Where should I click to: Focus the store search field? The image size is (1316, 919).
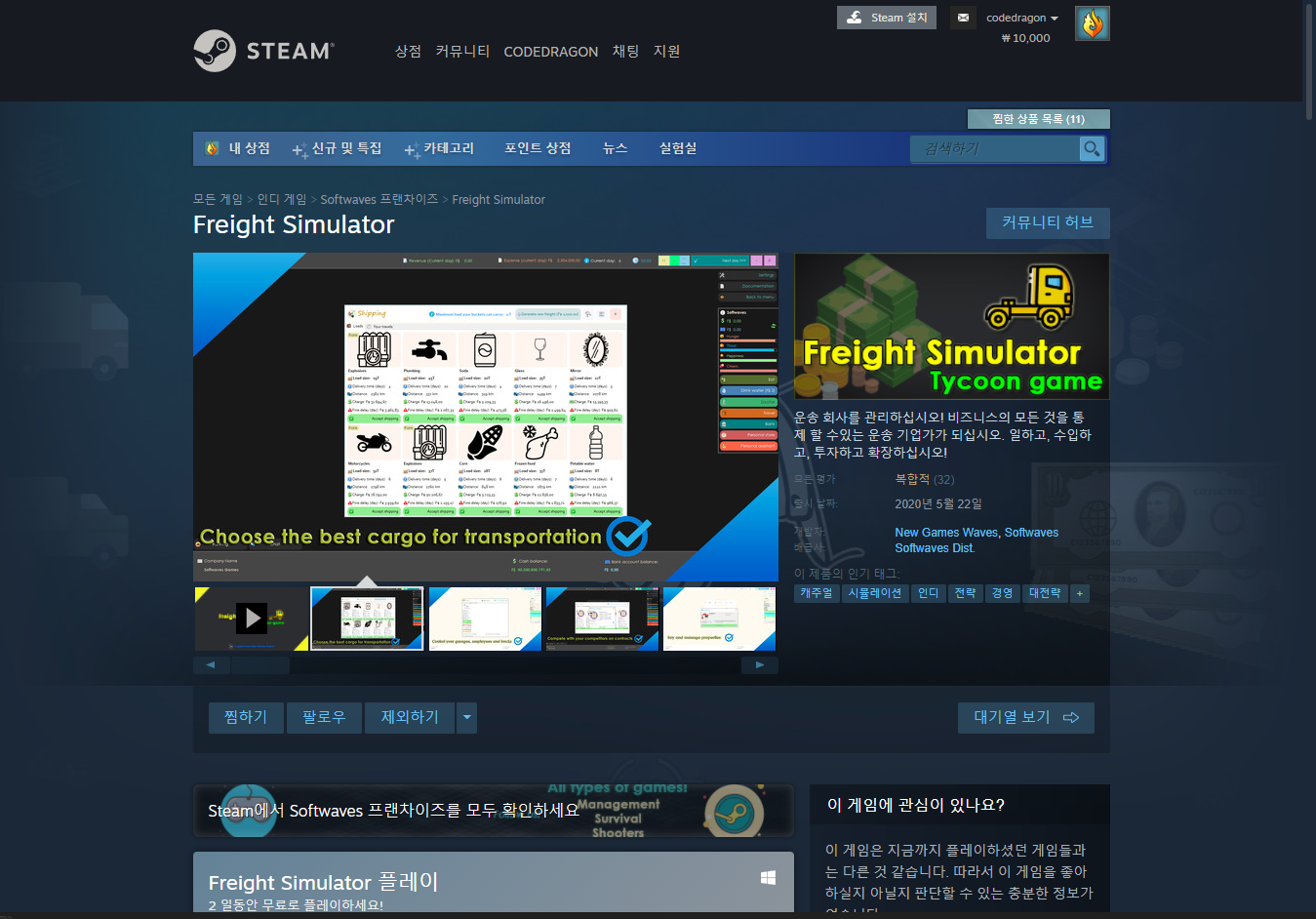point(995,148)
